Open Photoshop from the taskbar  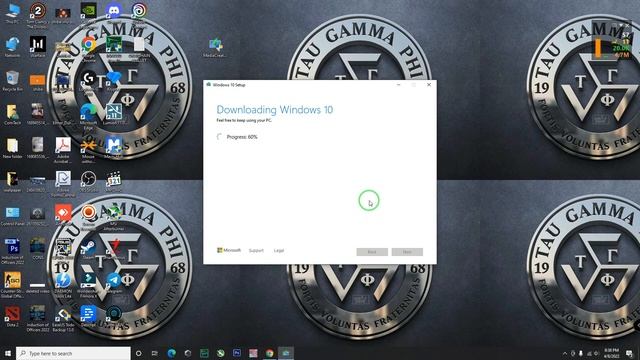pyautogui.click(x=237, y=353)
